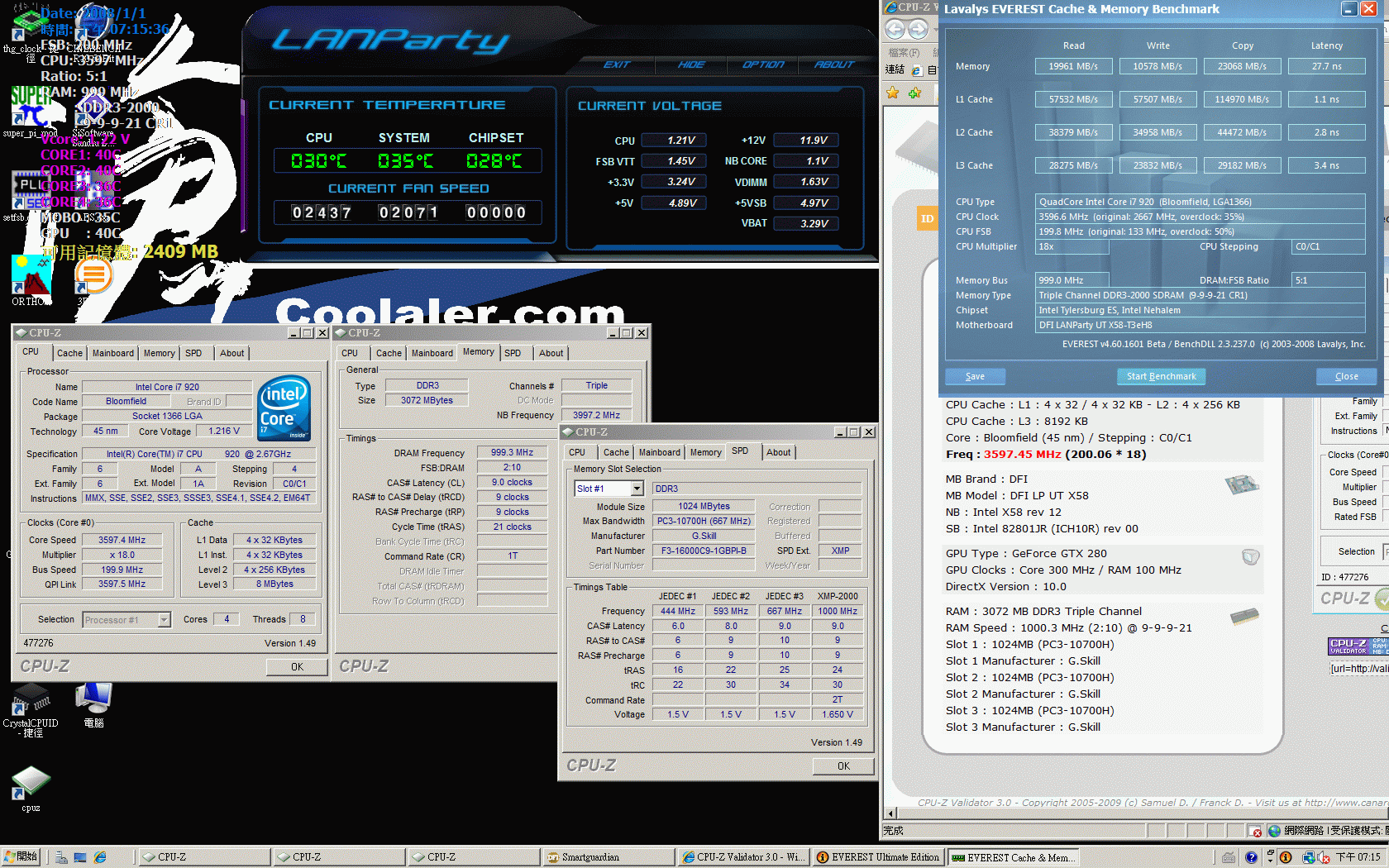Switch to CPU-Z Validator 3.0 taskbar button
Viewport: 1389px width, 868px height.
pos(743,857)
